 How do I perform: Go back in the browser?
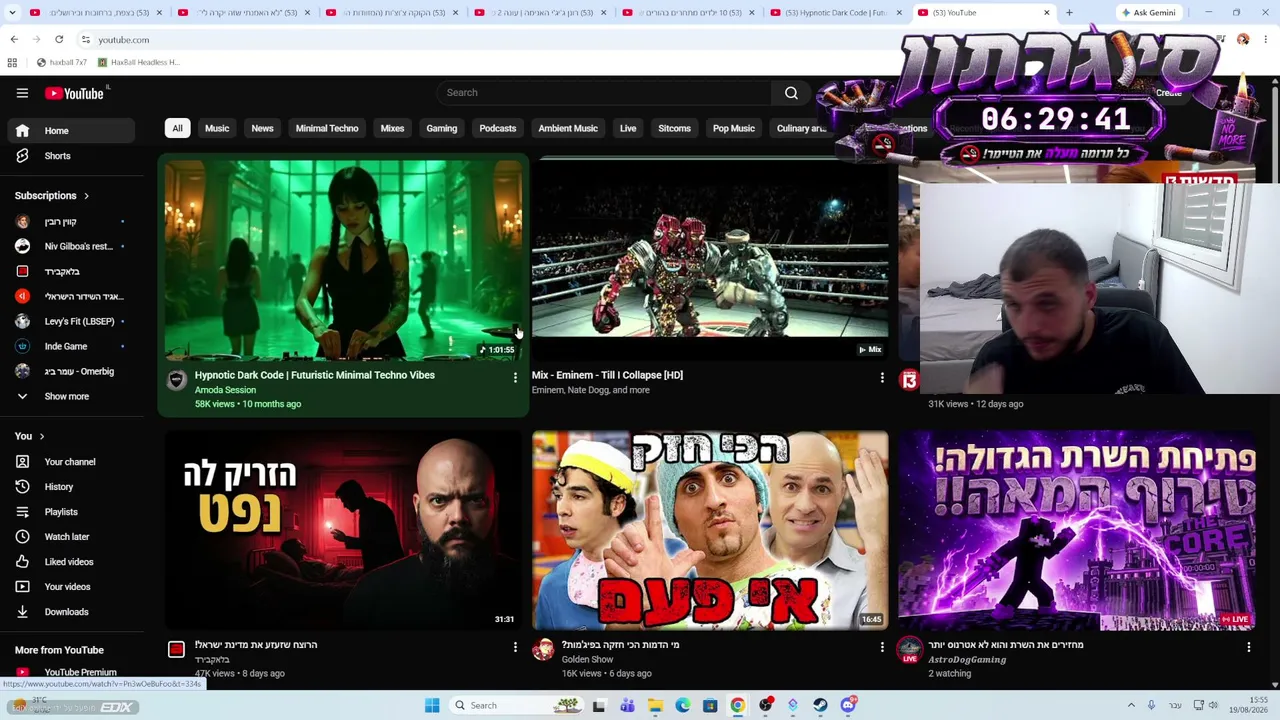(14, 40)
